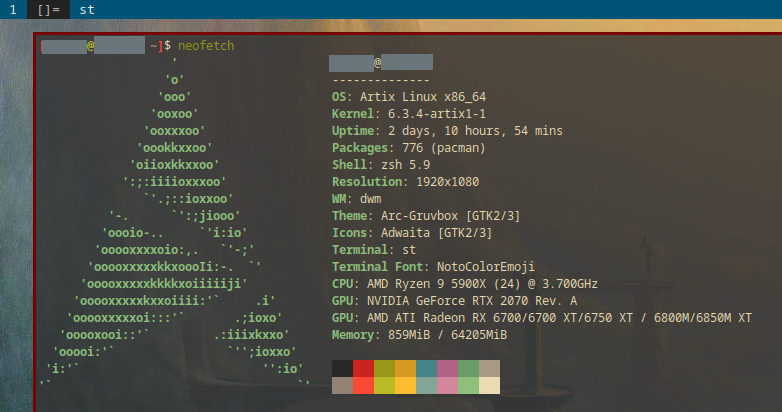
Task: Click the cream swatch in bottom row
Action: pos(489,386)
